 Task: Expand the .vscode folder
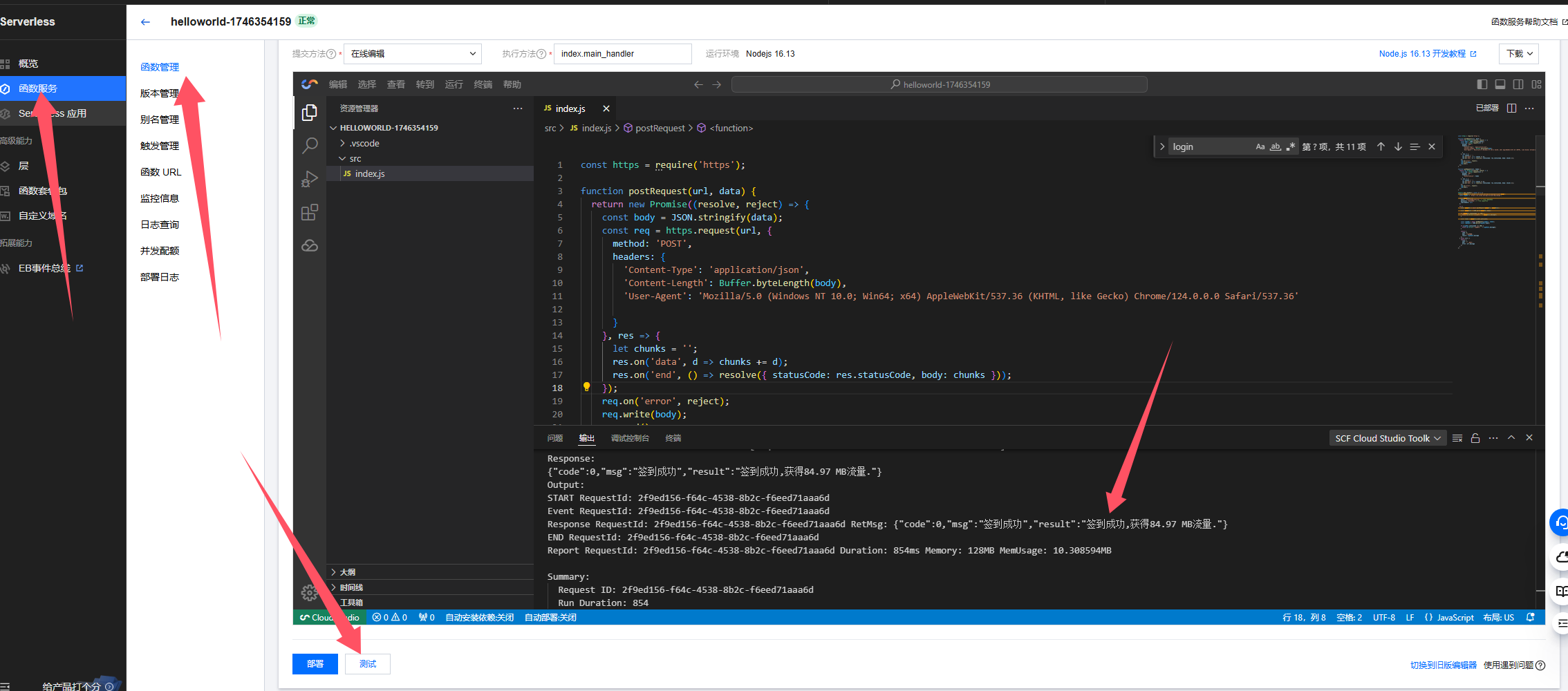pyautogui.click(x=364, y=144)
